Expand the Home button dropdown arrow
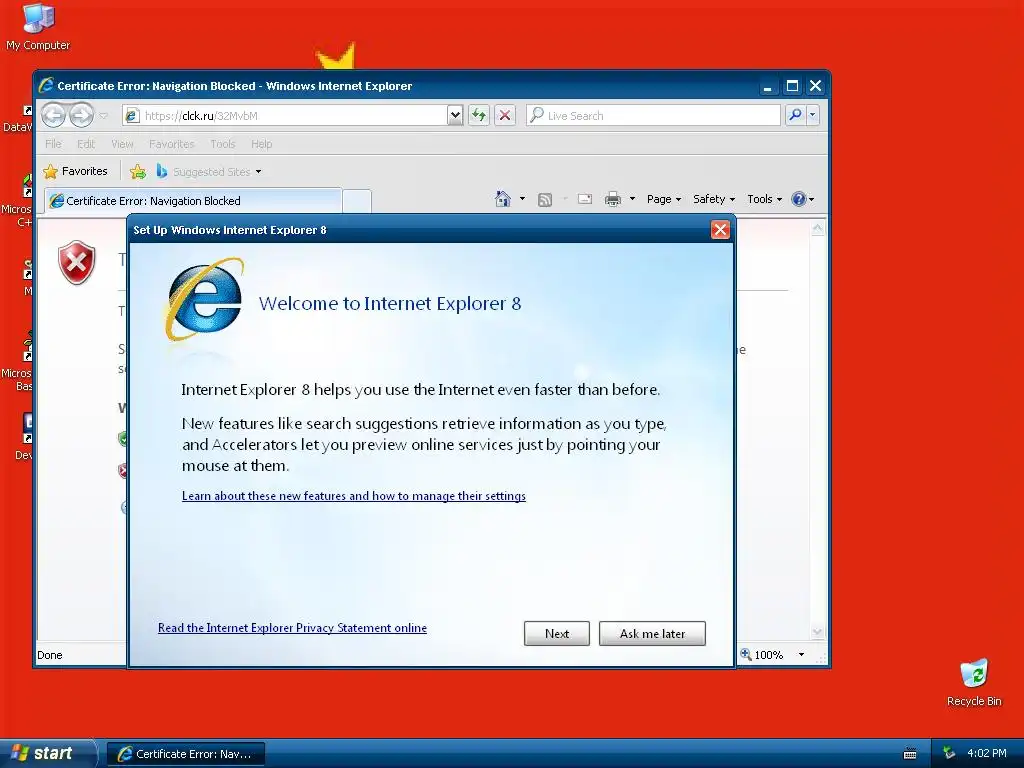The height and width of the screenshot is (768, 1024). tap(522, 199)
